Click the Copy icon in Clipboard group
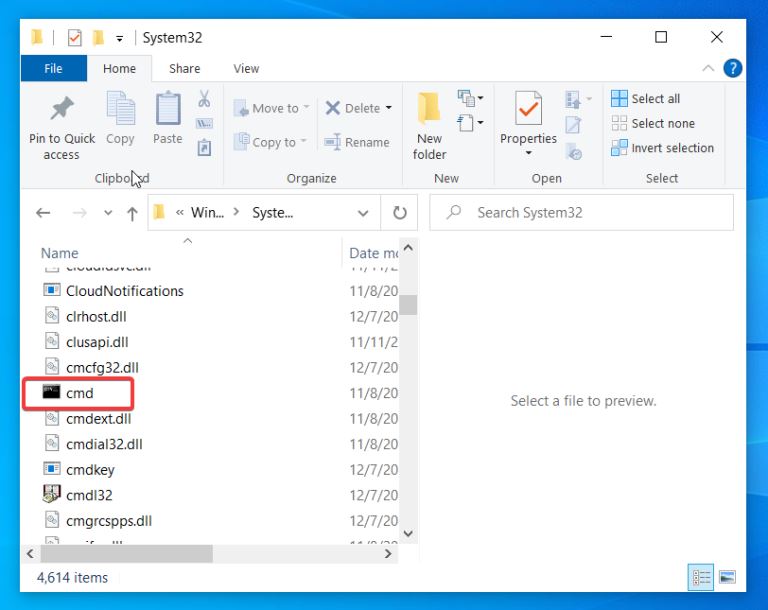The height and width of the screenshot is (610, 768). click(120, 108)
